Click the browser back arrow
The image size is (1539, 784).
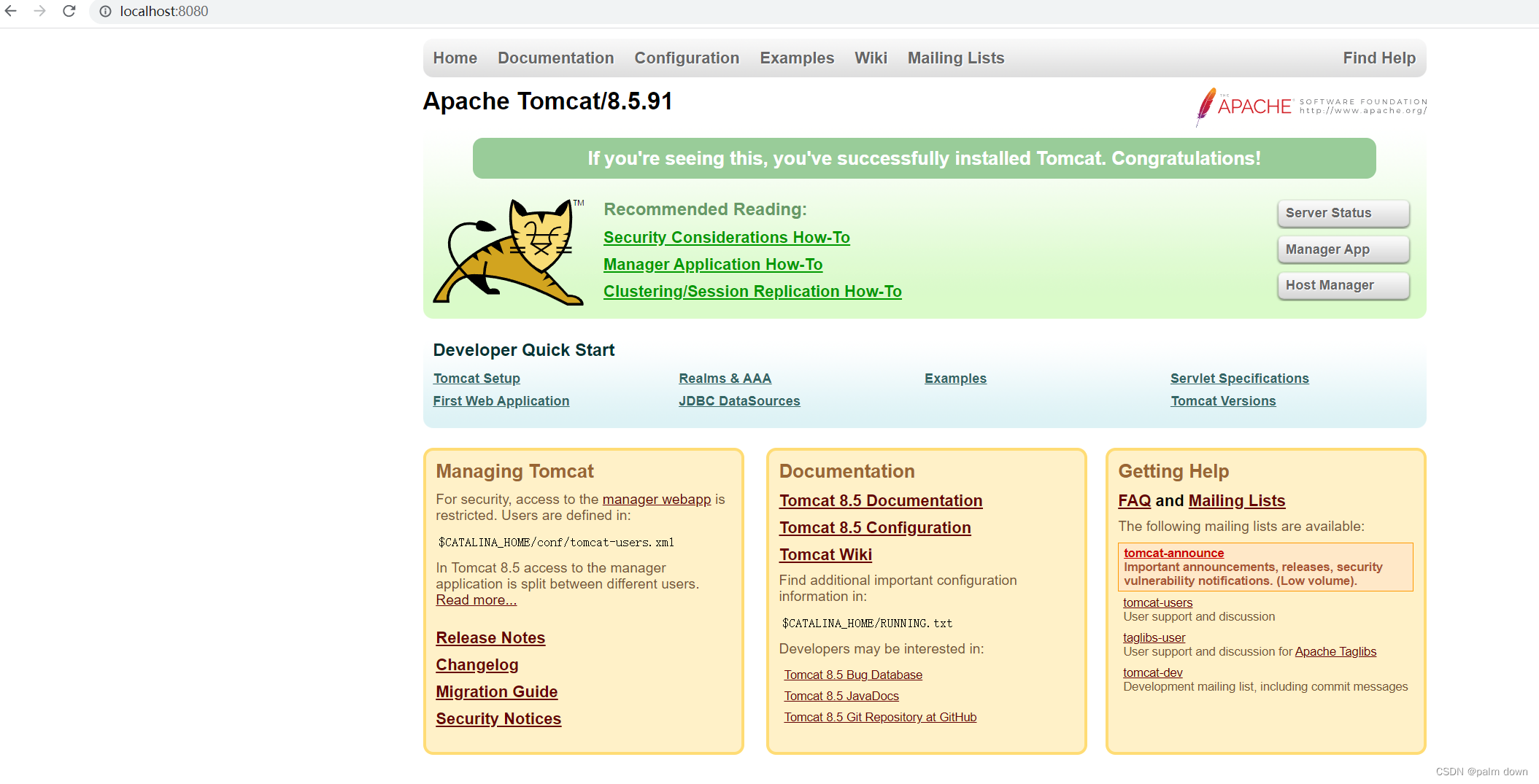click(x=11, y=11)
